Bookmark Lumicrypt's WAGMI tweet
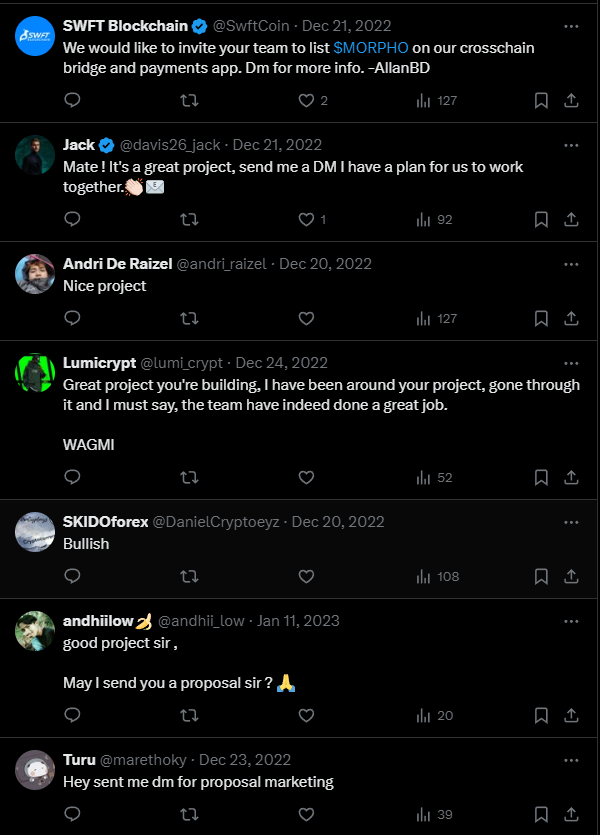The height and width of the screenshot is (835, 600). pos(541,477)
